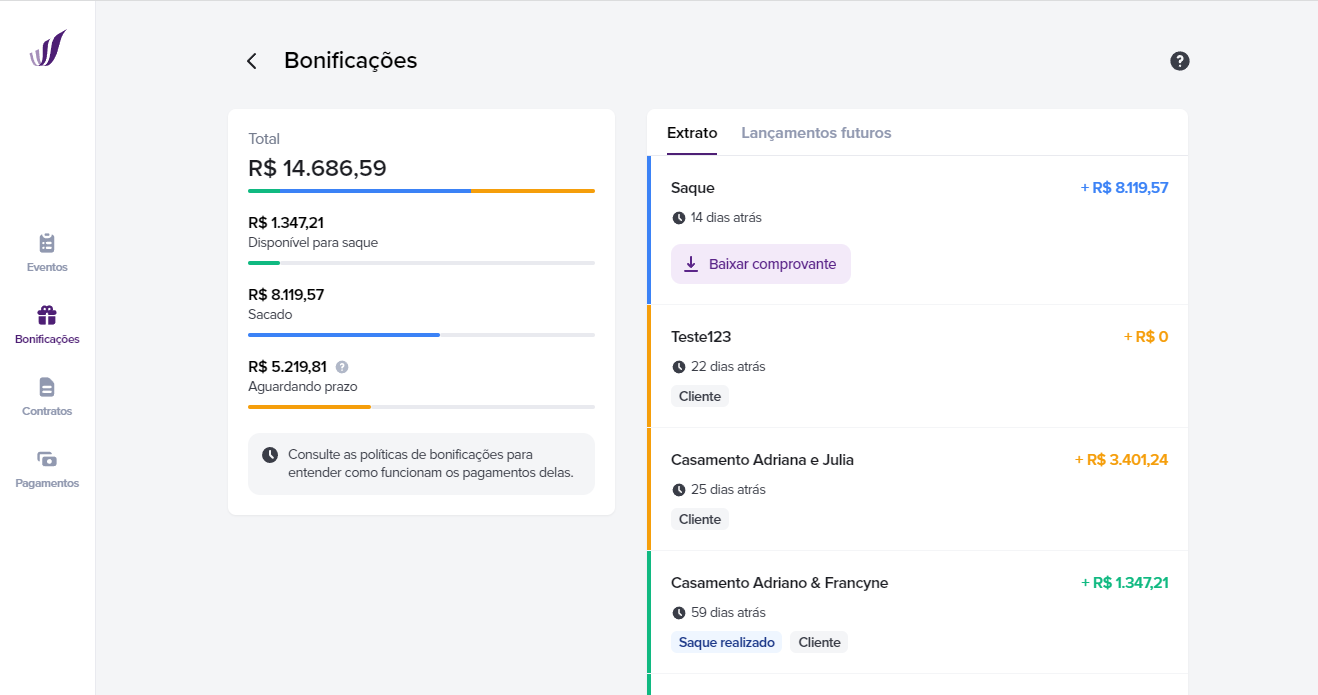
Task: Click the R$ 5.219,81 pending value
Action: [x=287, y=366]
